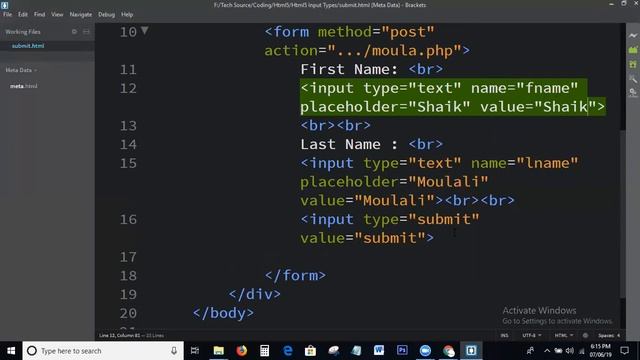Click the "Last Name :" text on line 14

[x=349, y=144]
